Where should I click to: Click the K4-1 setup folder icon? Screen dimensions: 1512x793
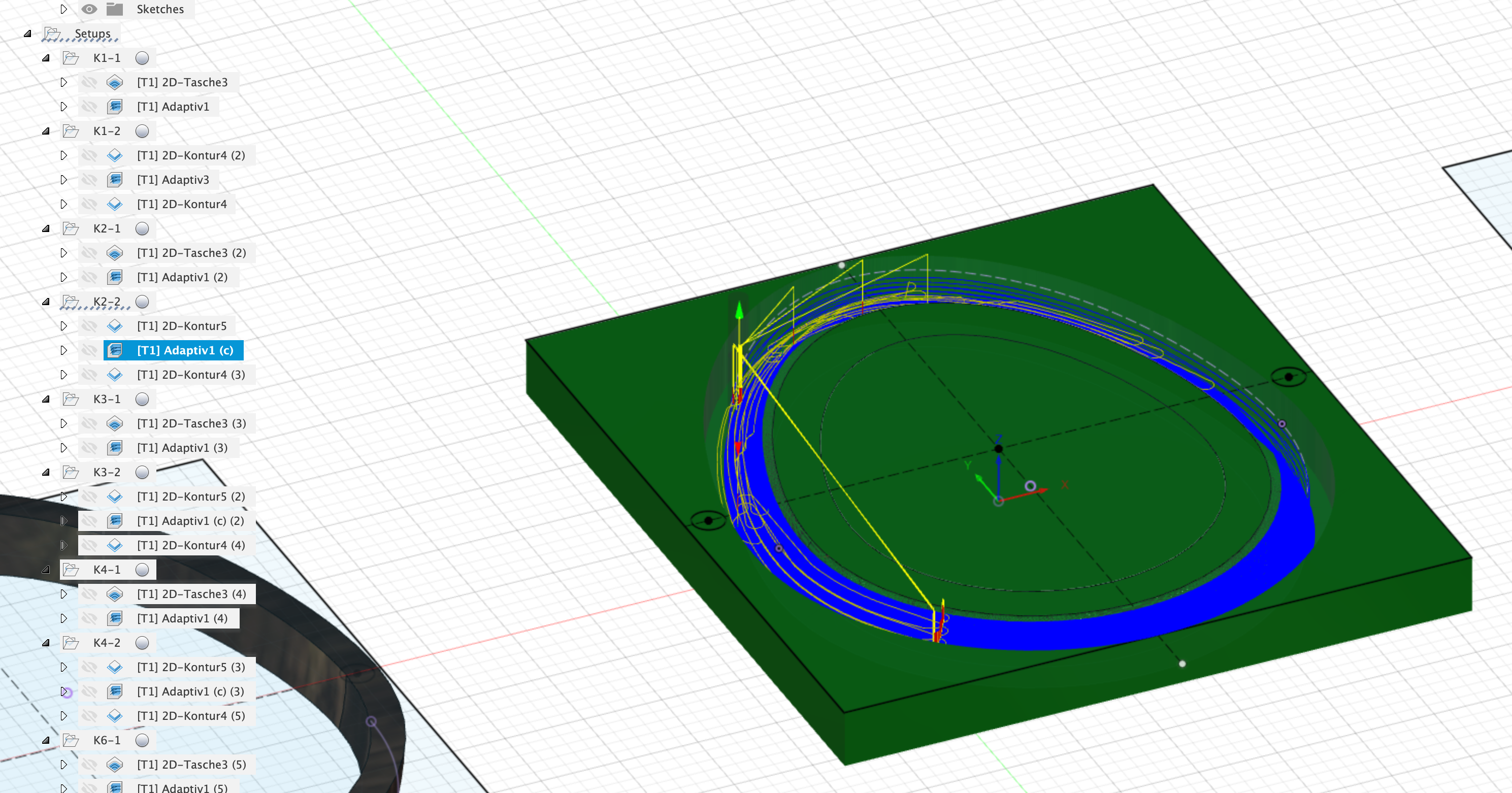coord(72,569)
